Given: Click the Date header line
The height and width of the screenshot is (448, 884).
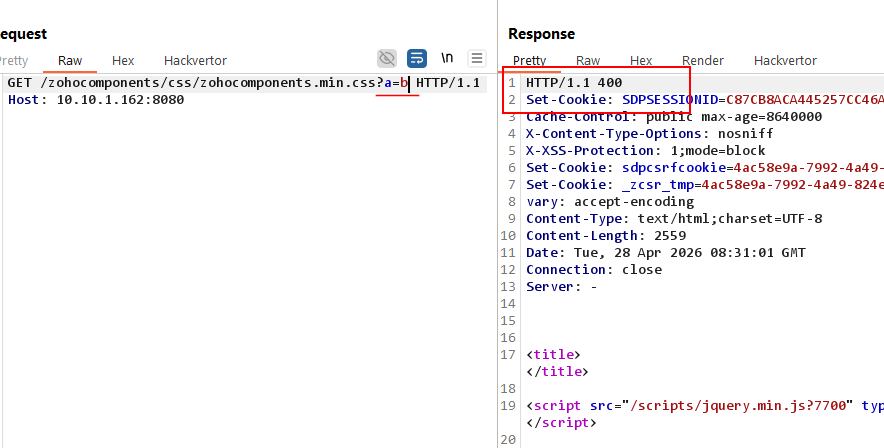Looking at the screenshot, I should tap(666, 252).
